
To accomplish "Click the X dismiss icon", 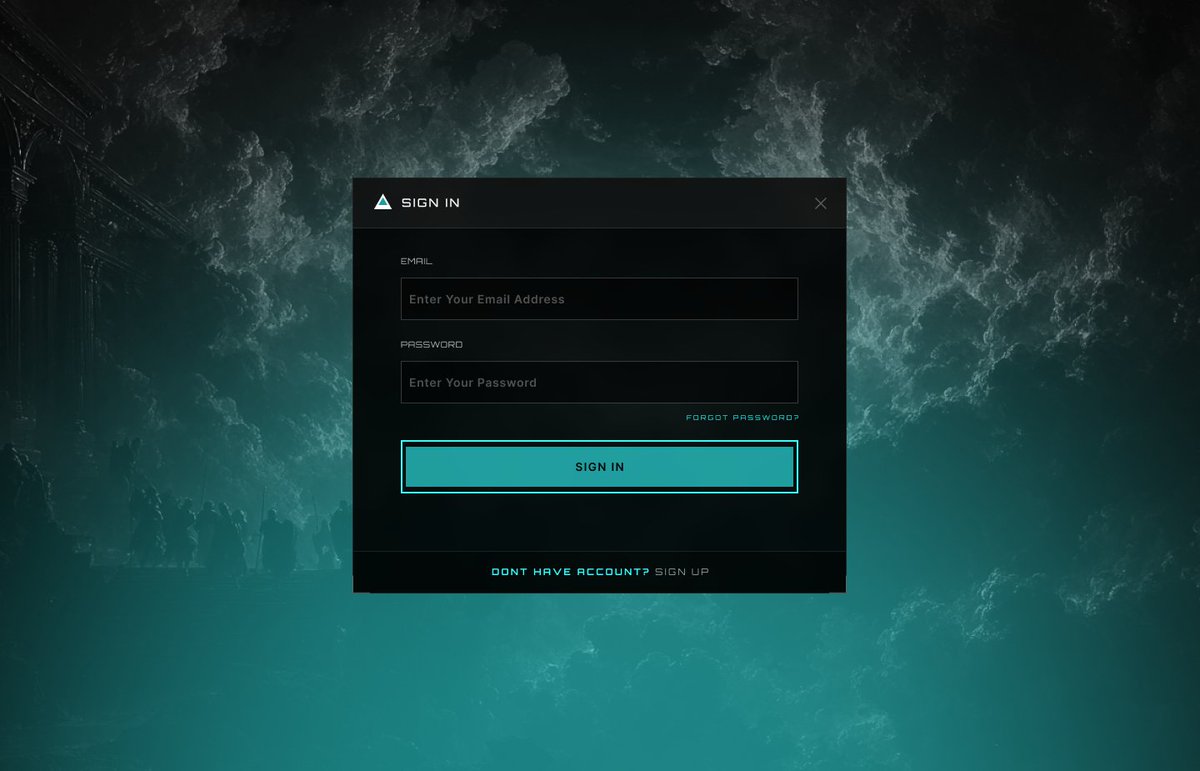I will click(820, 202).
